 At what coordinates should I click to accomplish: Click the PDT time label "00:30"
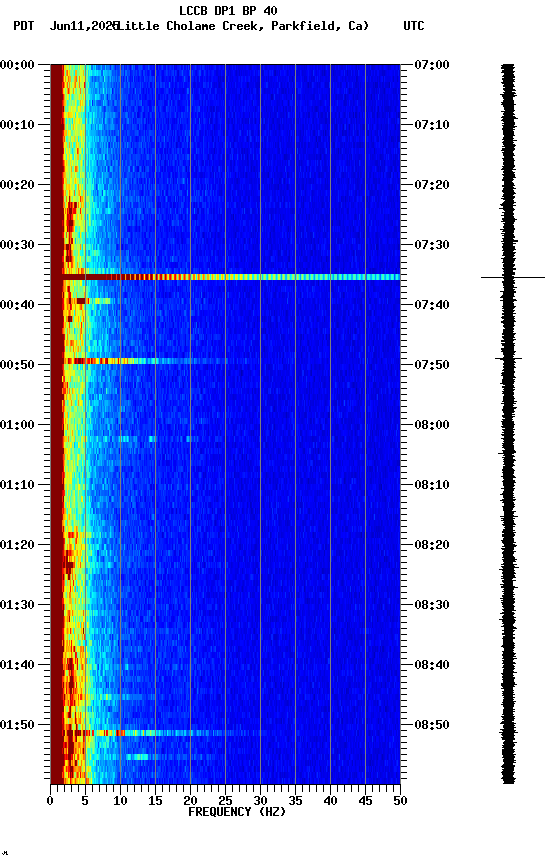coord(18,245)
